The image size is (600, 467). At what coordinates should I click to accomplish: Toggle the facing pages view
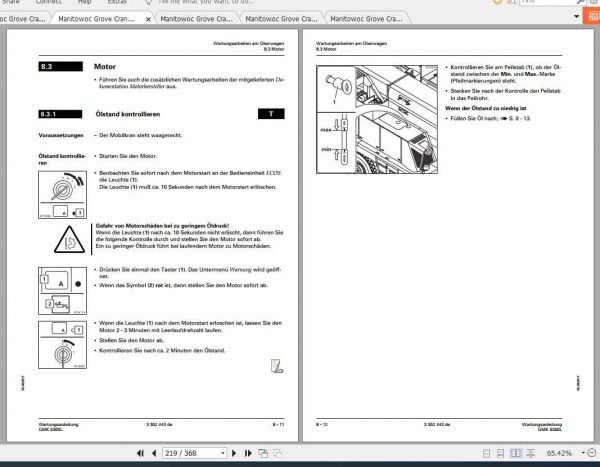(x=515, y=453)
